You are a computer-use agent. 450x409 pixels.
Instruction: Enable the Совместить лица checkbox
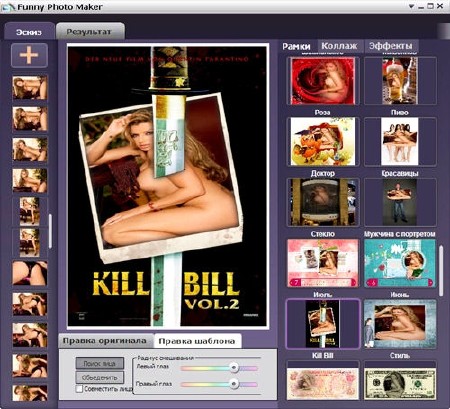tap(79, 389)
